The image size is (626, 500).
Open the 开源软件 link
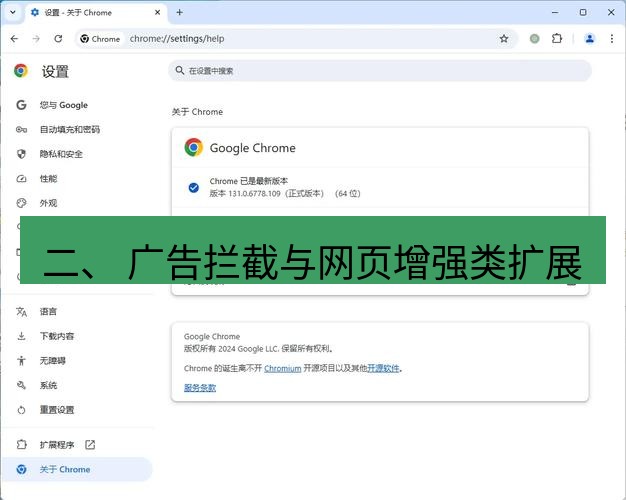click(383, 368)
